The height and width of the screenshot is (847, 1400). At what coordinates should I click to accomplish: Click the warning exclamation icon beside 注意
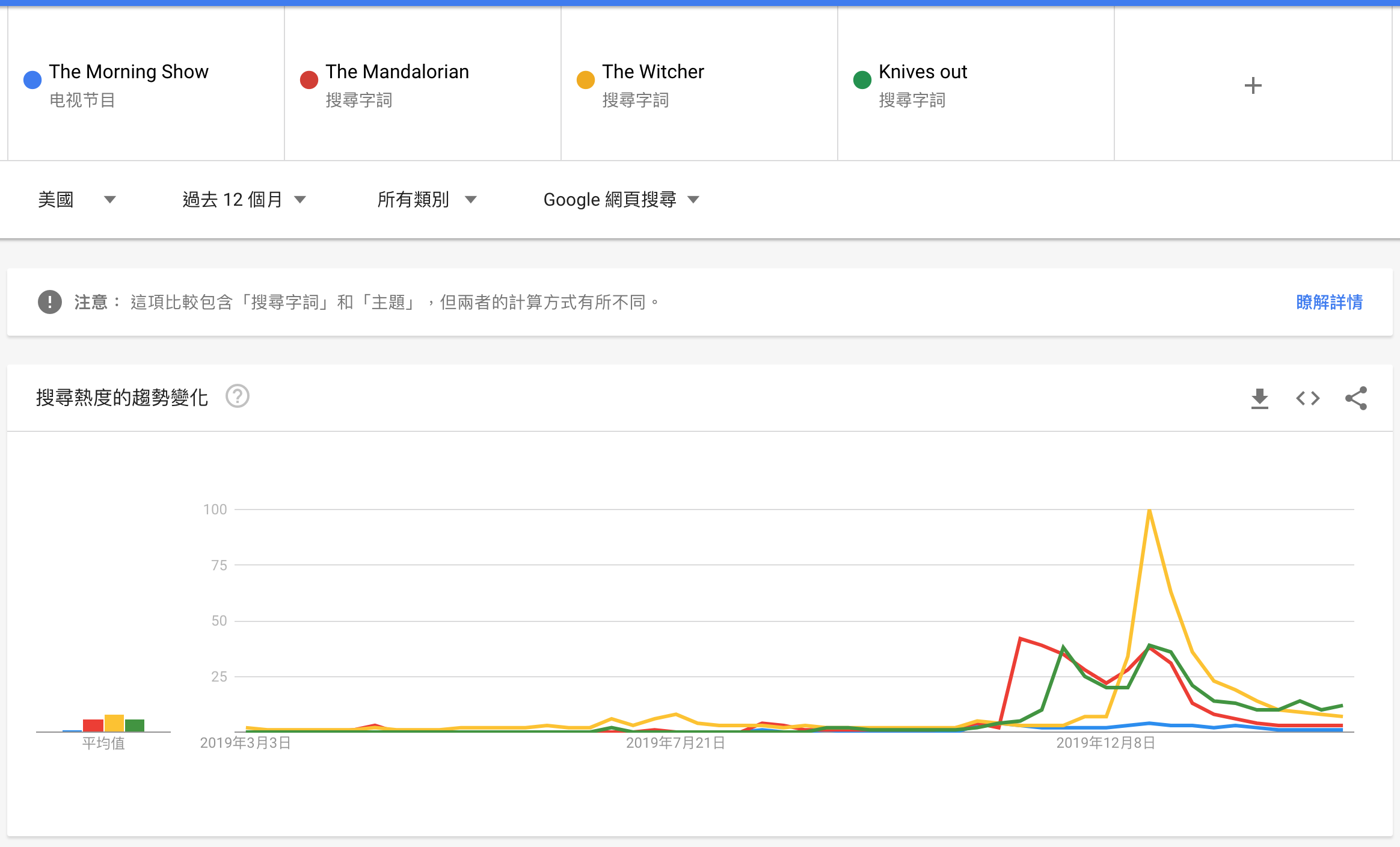[x=50, y=302]
